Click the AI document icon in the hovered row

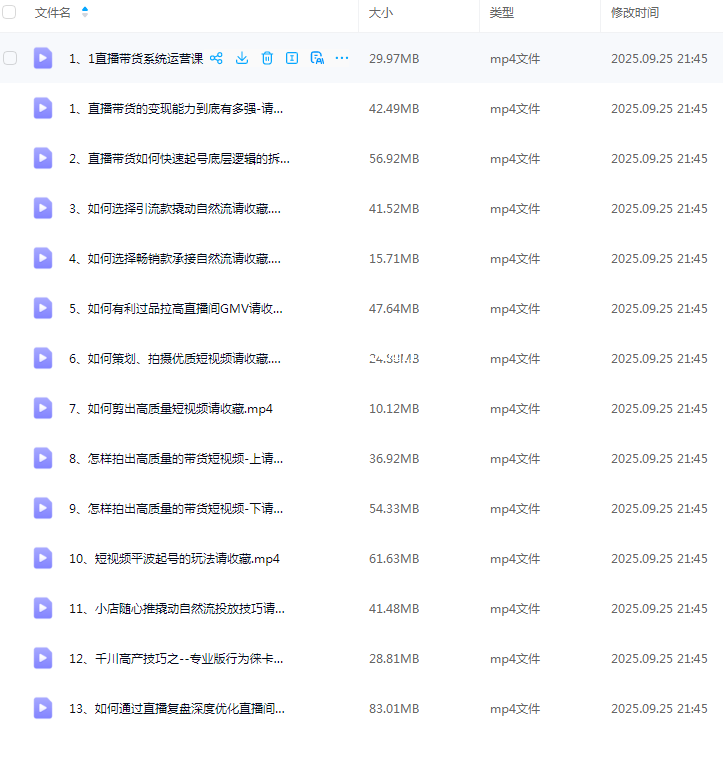[317, 58]
